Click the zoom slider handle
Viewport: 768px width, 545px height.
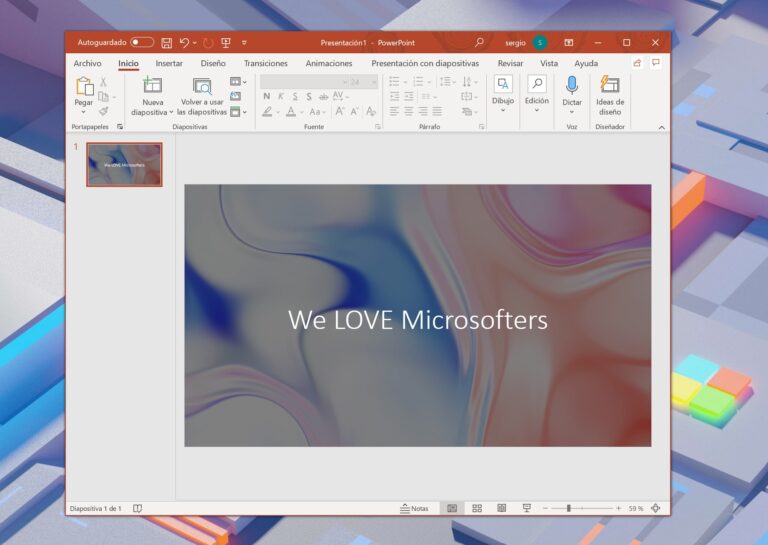coord(569,508)
